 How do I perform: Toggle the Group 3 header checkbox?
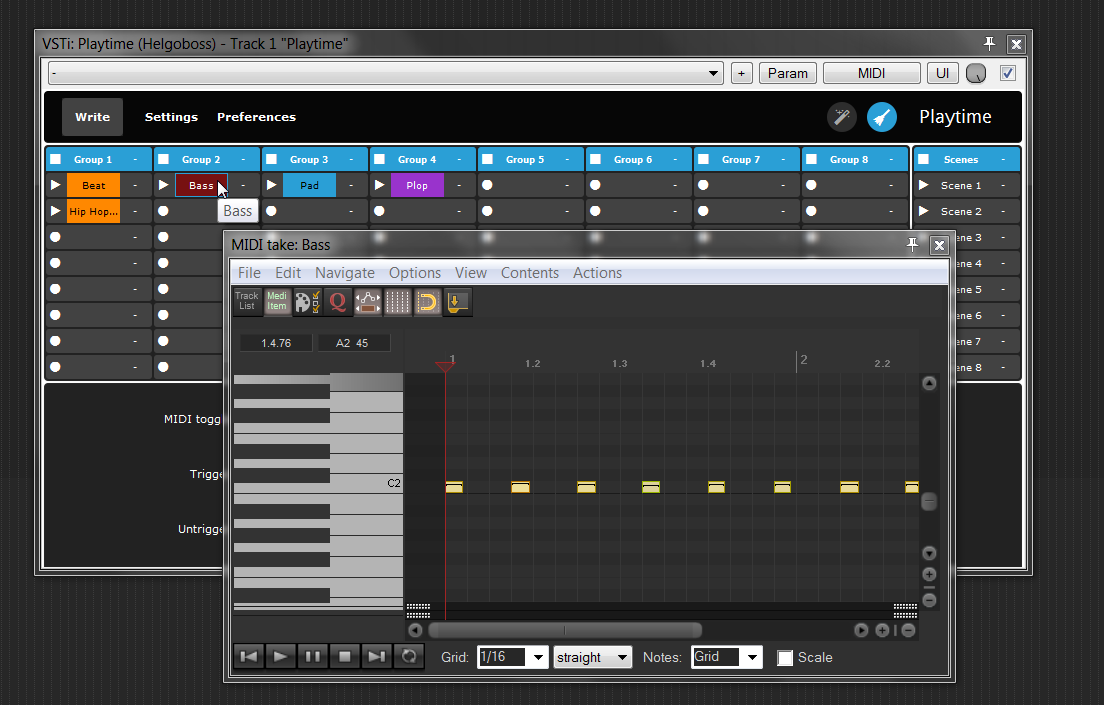[271, 159]
